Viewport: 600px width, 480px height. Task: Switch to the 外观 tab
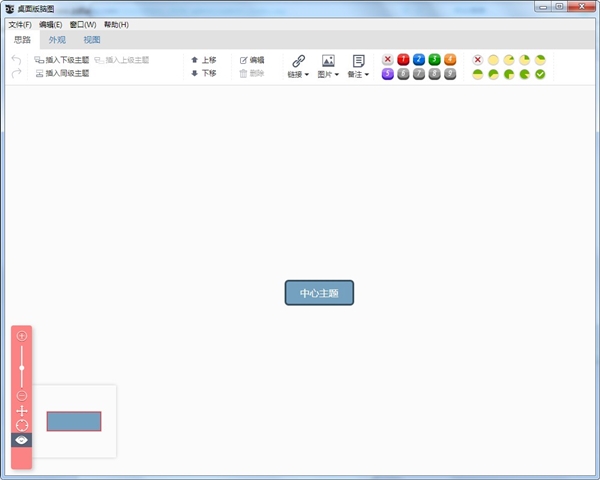point(57,40)
